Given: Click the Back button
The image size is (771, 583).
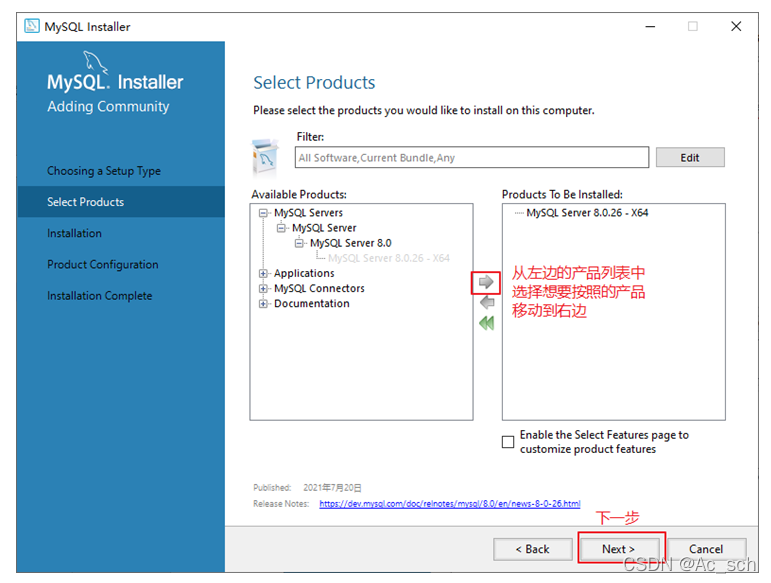Looking at the screenshot, I should pos(533,549).
